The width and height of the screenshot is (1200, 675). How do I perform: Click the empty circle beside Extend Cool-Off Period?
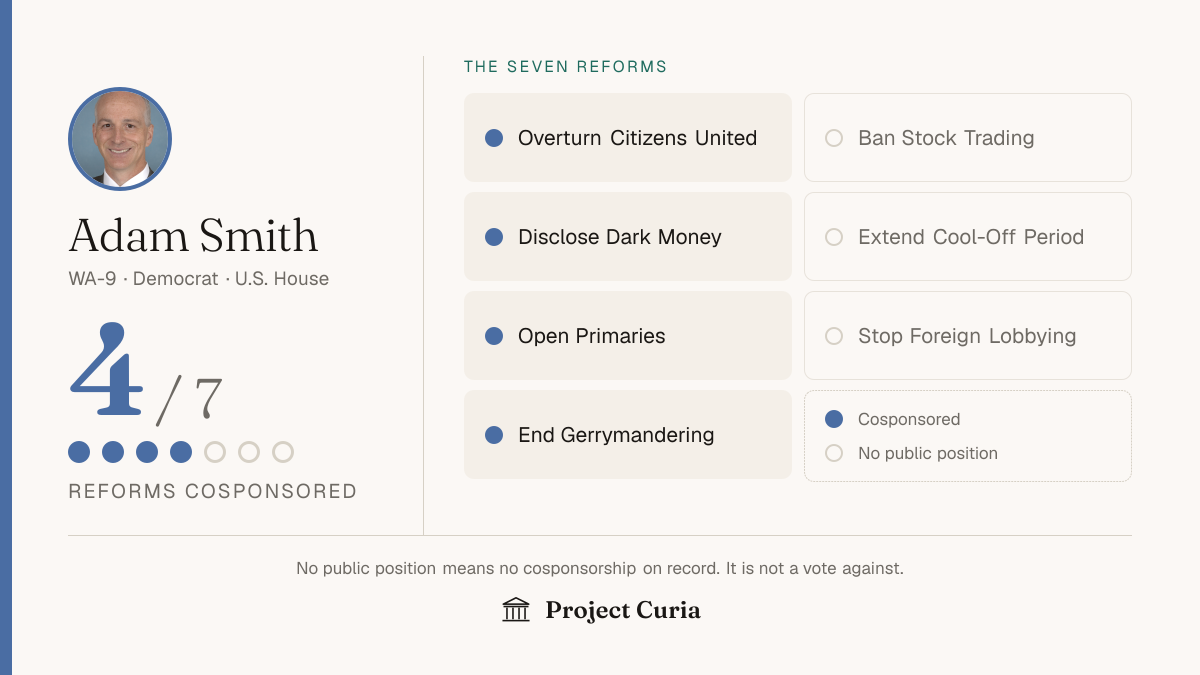[834, 237]
